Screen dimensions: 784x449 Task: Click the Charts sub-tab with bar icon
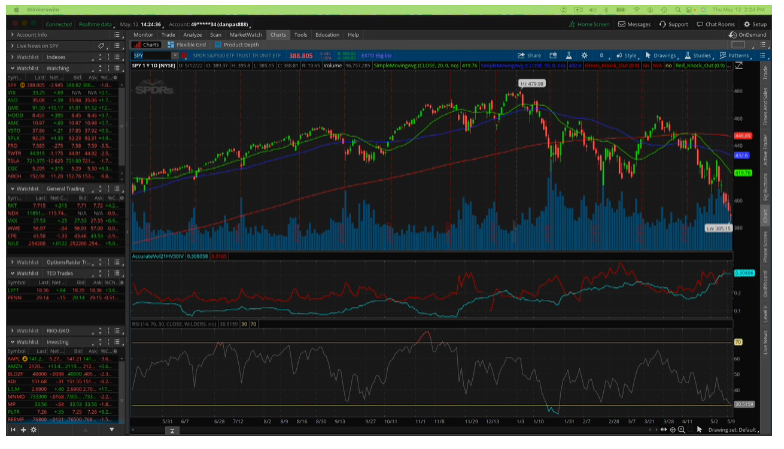146,45
